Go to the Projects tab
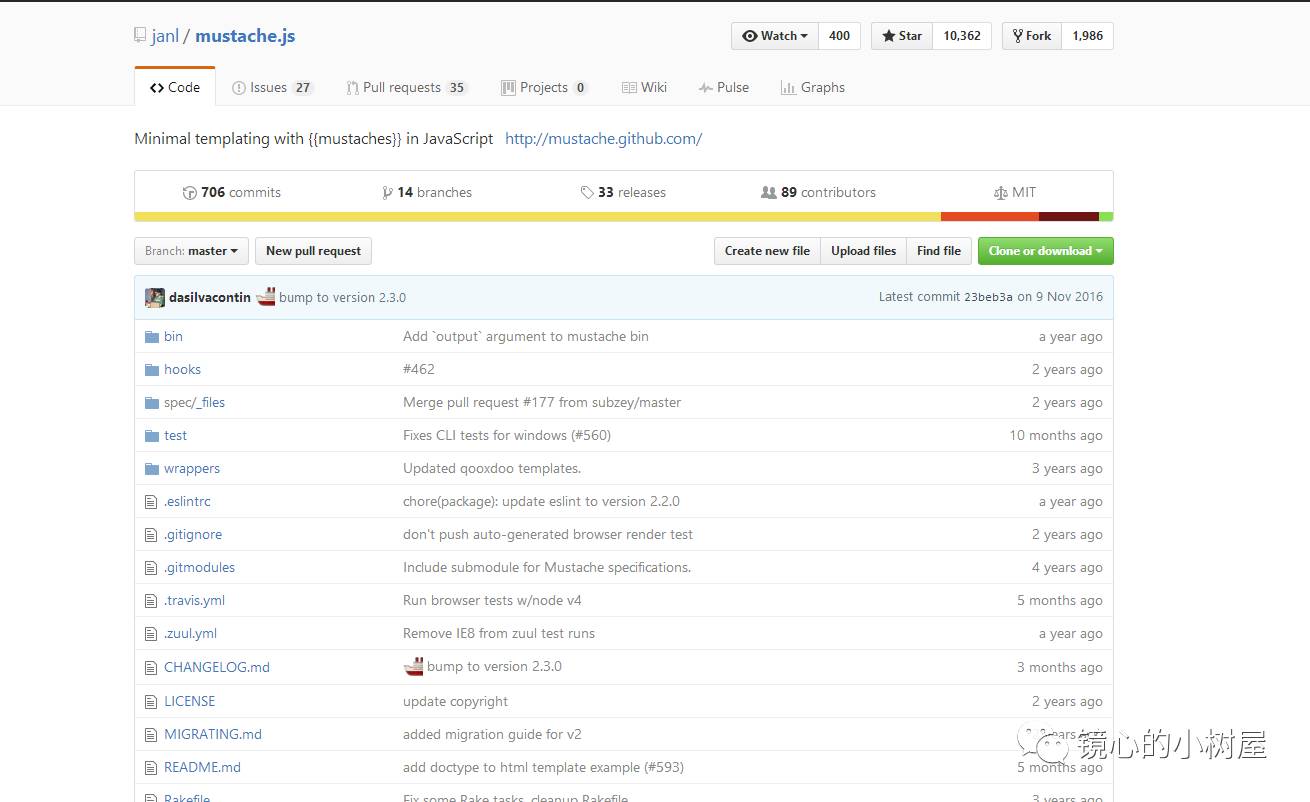This screenshot has height=802, width=1310. [x=545, y=88]
